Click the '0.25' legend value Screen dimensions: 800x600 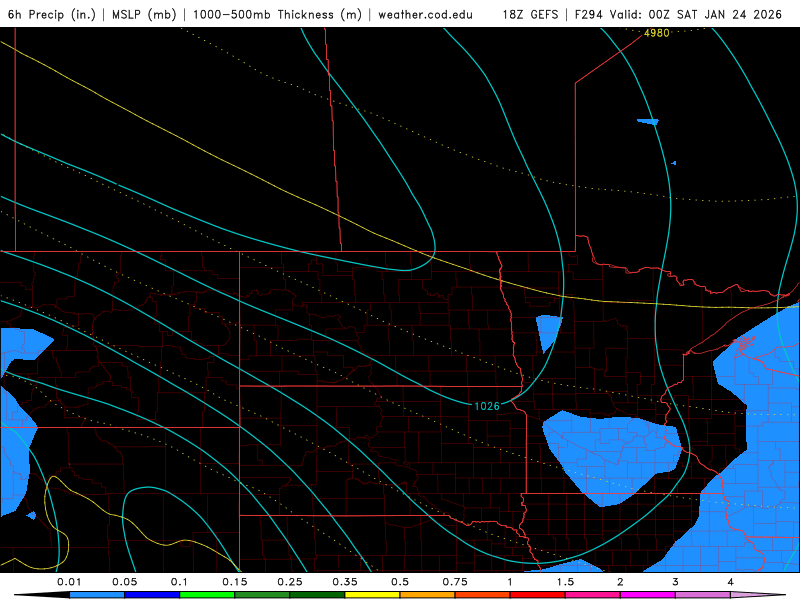[x=290, y=582]
